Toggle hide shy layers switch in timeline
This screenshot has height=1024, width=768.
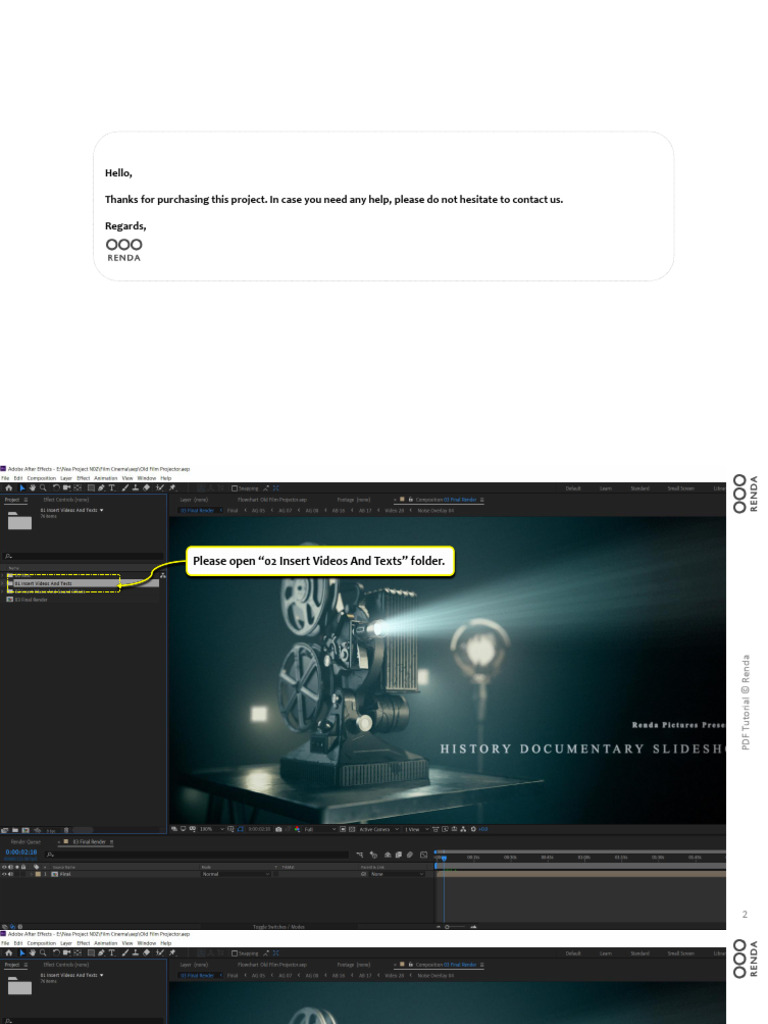(x=388, y=855)
